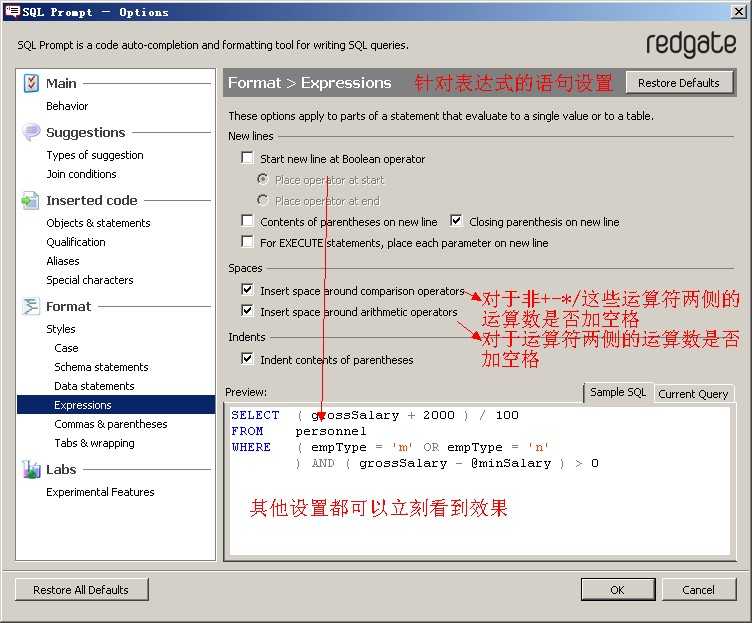Open the Aliases page
This screenshot has width=752, height=623.
pos(63,261)
